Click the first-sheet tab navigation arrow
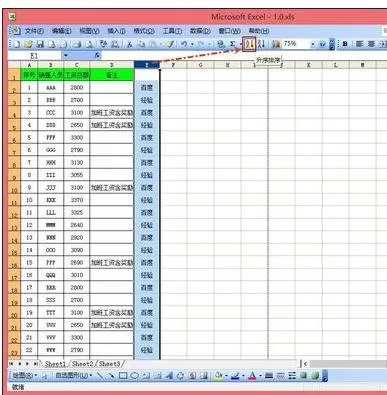Image resolution: width=387 pixels, height=395 pixels. (12, 364)
